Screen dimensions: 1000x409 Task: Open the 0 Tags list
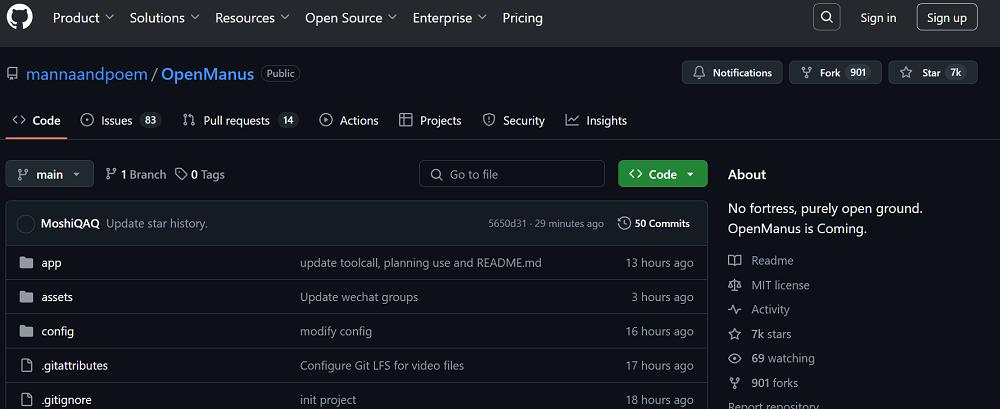pyautogui.click(x=200, y=174)
